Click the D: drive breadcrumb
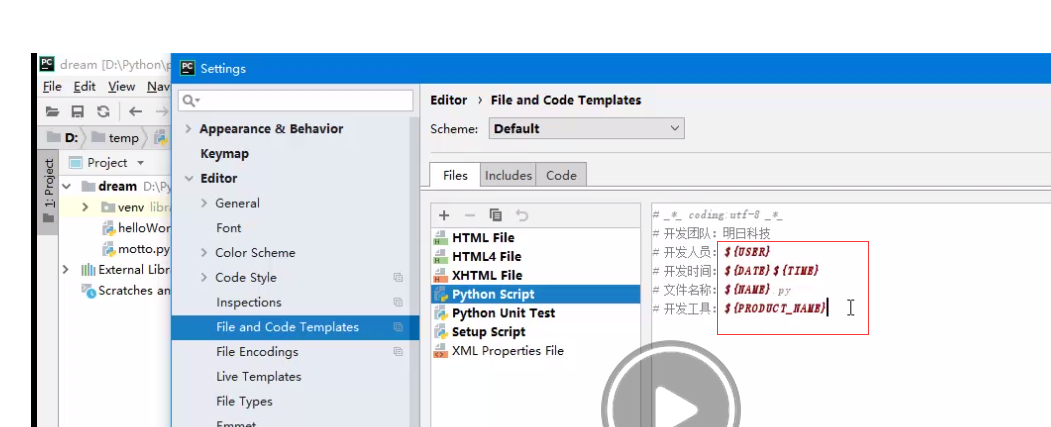Screen dimensions: 1051x427 [x=62, y=137]
